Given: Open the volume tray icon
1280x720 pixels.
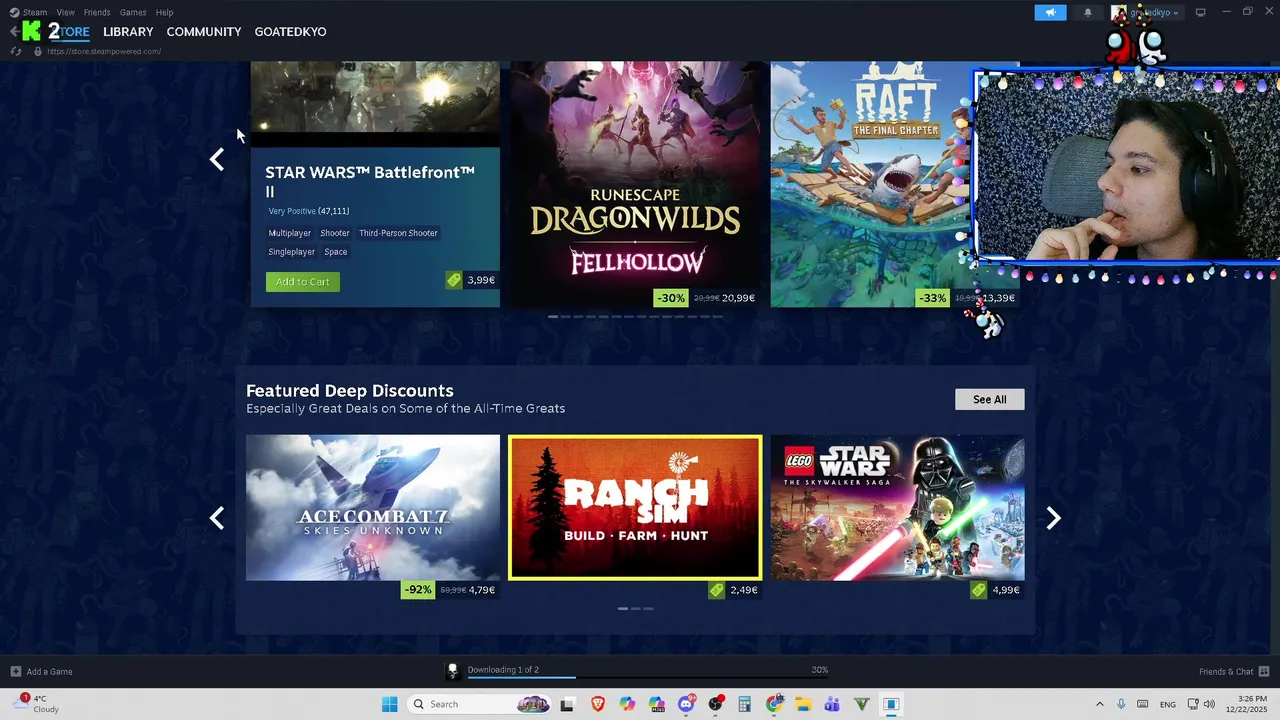Looking at the screenshot, I should pyautogui.click(x=1208, y=704).
